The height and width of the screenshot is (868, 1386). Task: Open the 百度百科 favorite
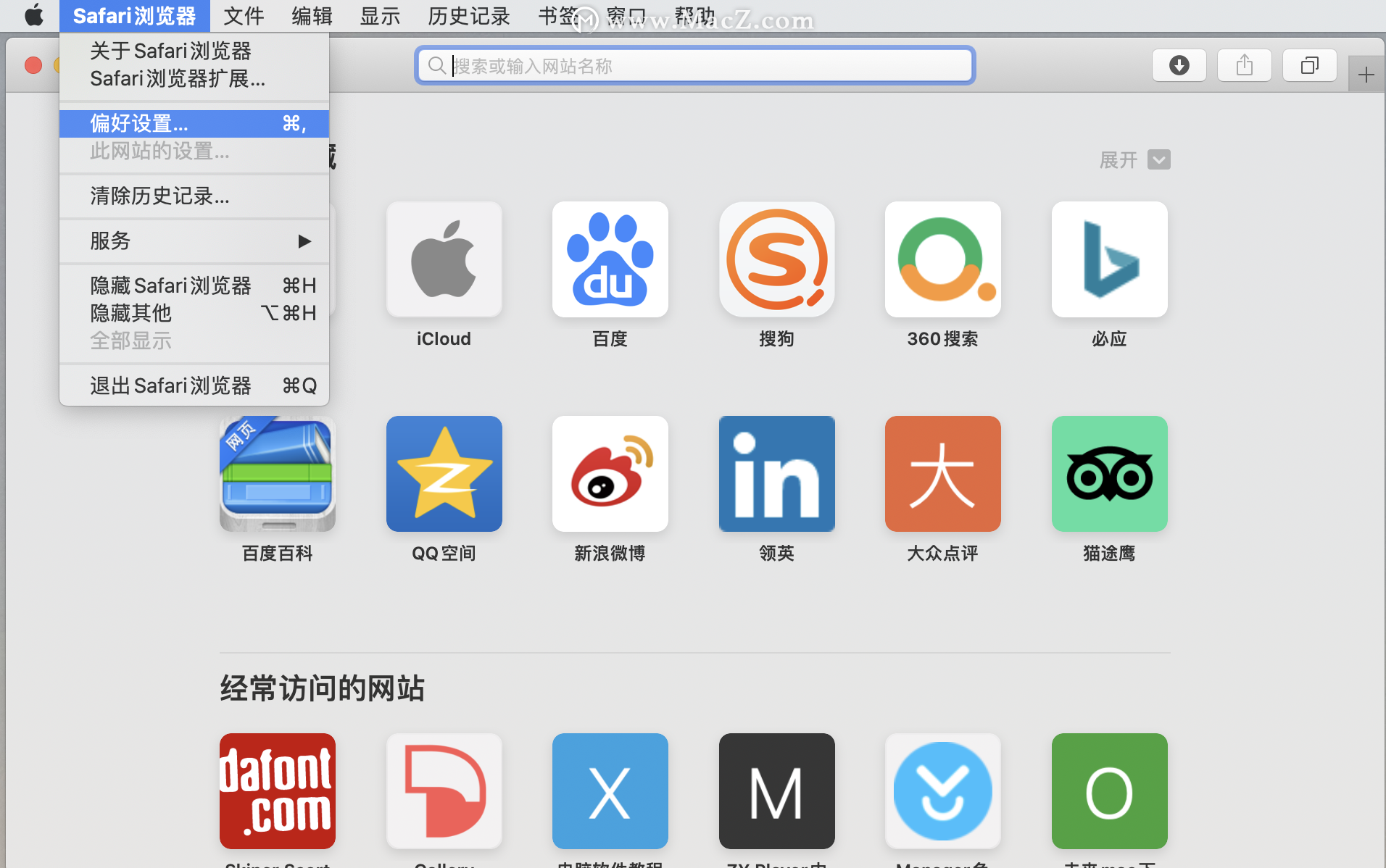coord(278,474)
